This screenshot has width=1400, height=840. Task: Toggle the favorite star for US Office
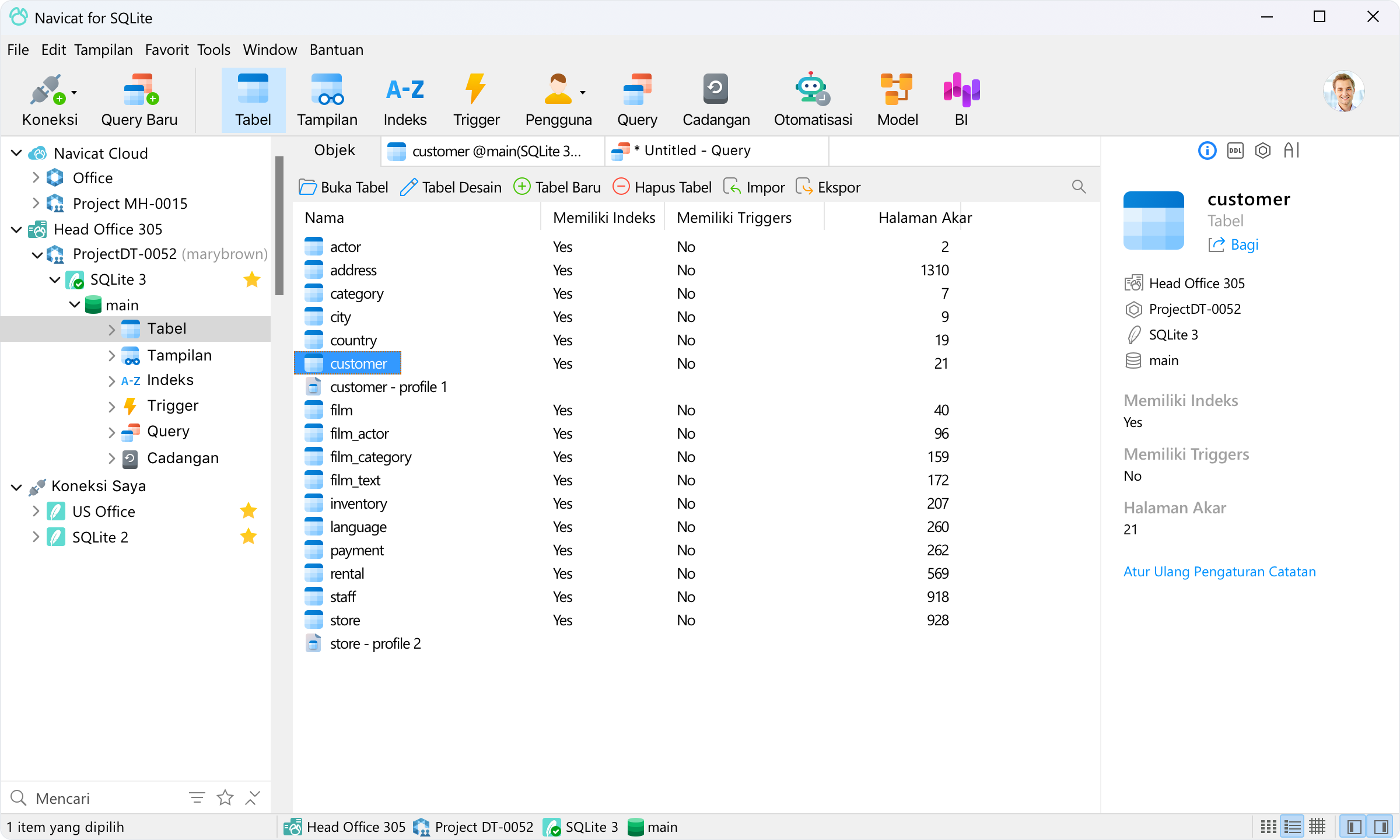[x=249, y=511]
